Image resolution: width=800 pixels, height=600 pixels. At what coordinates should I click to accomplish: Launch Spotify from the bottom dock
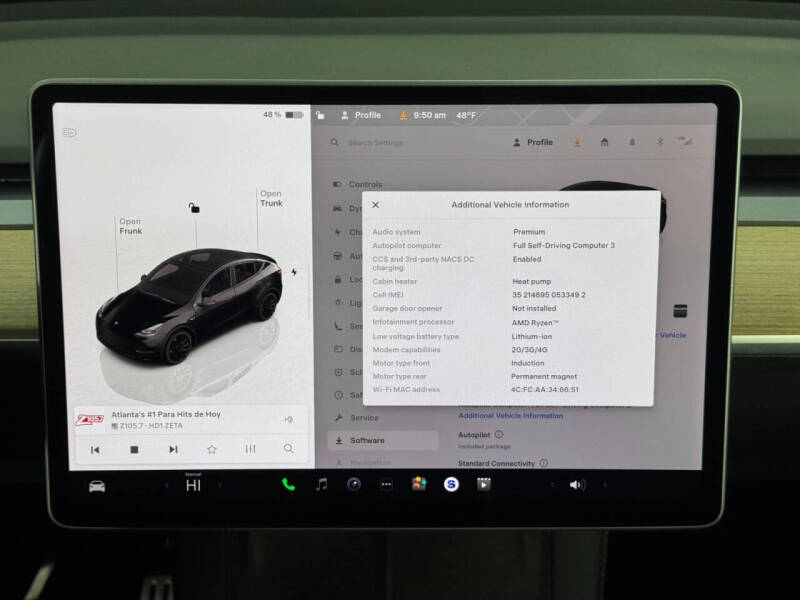451,487
